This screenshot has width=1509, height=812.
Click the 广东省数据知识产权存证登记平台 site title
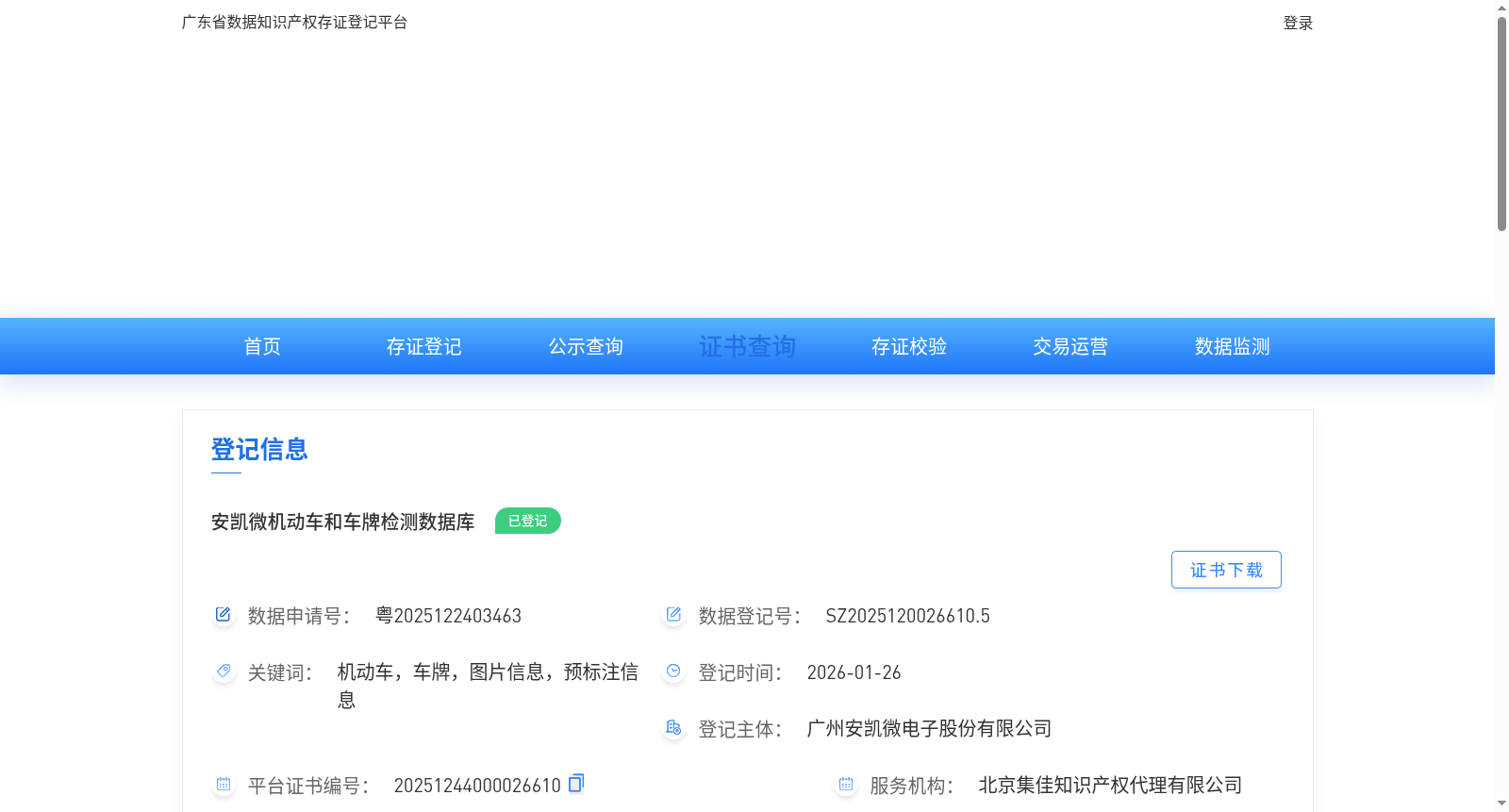294,22
